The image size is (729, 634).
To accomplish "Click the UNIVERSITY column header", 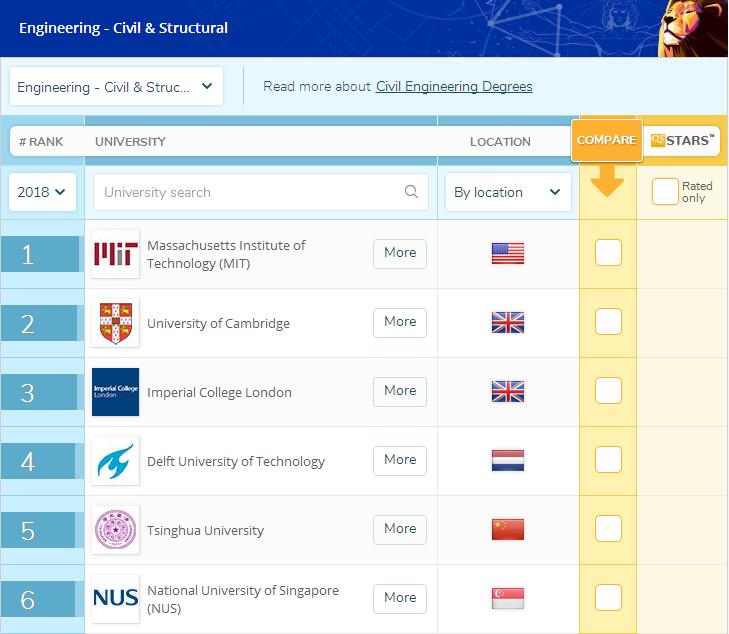I will pyautogui.click(x=131, y=141).
